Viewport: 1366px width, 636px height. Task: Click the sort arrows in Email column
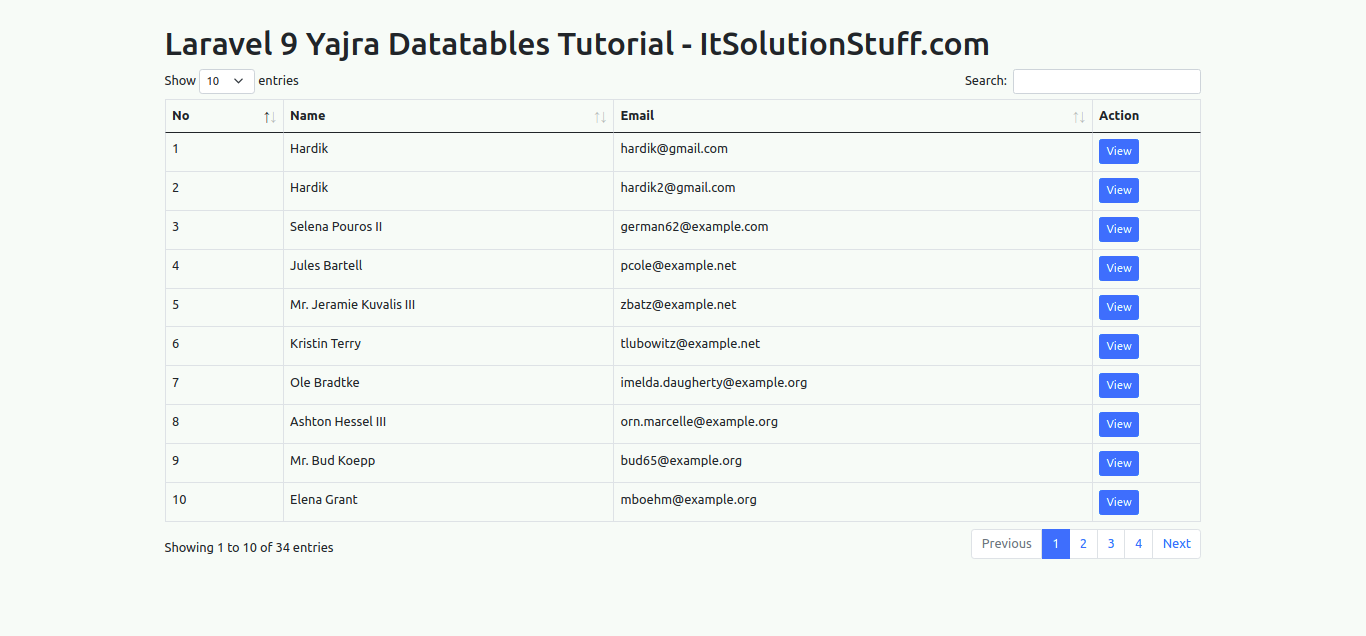[1078, 117]
